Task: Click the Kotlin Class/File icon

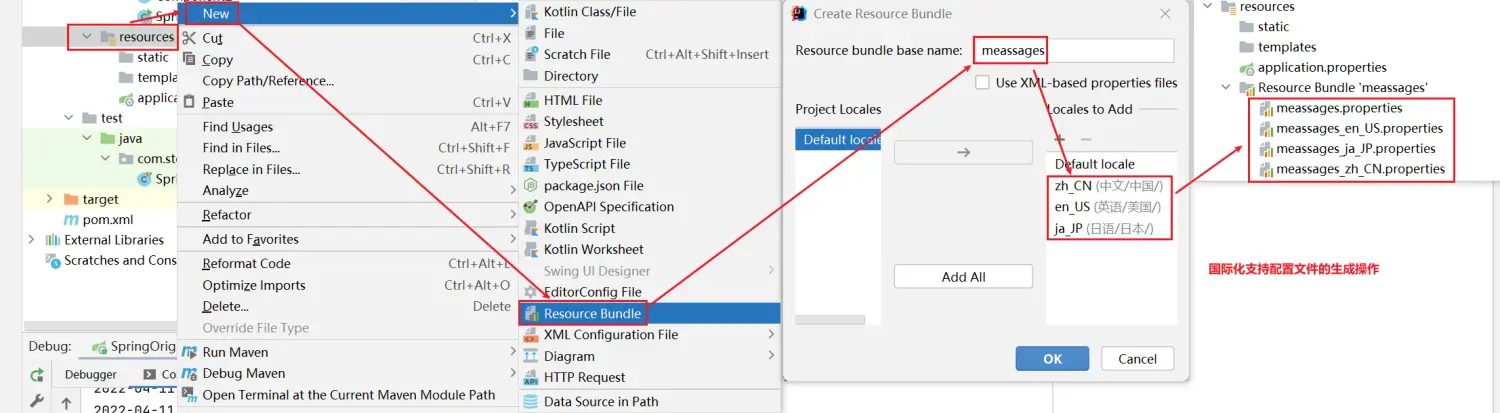Action: tap(531, 12)
